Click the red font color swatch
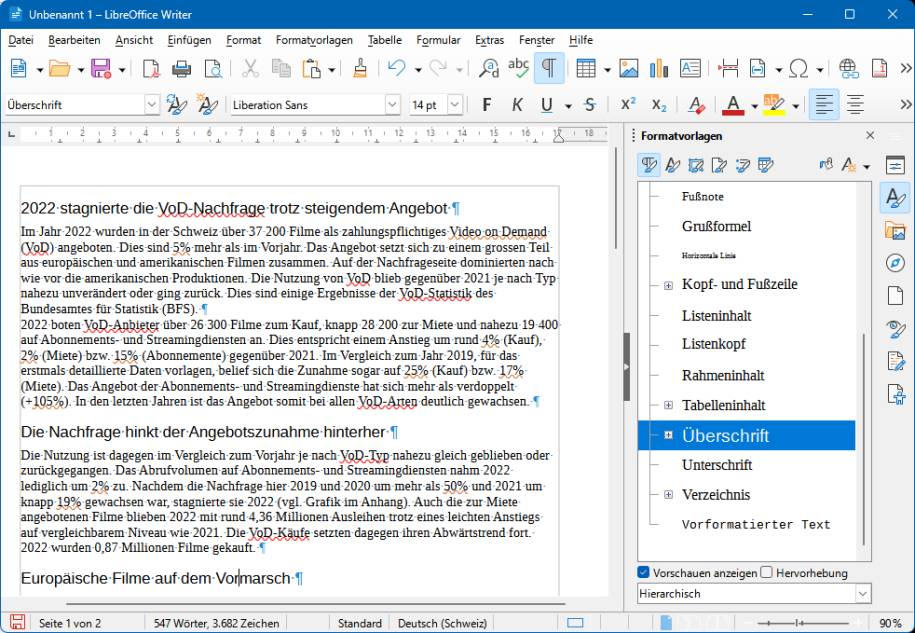Screen dimensions: 915x633 (732, 105)
